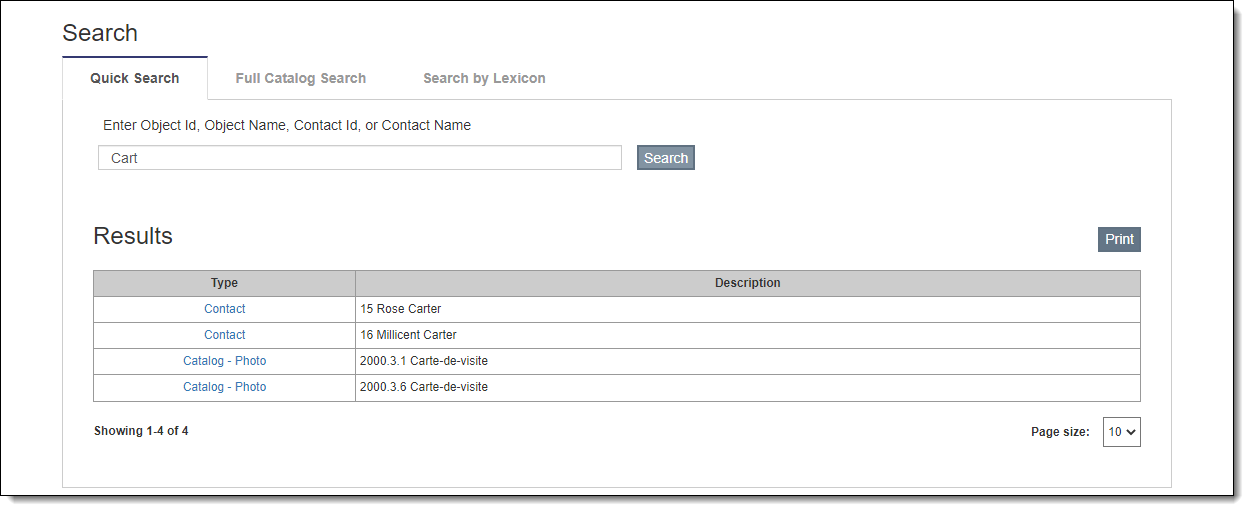Open Catalog - Photo link for 2000.3.6
The height and width of the screenshot is (511, 1249).
click(224, 387)
